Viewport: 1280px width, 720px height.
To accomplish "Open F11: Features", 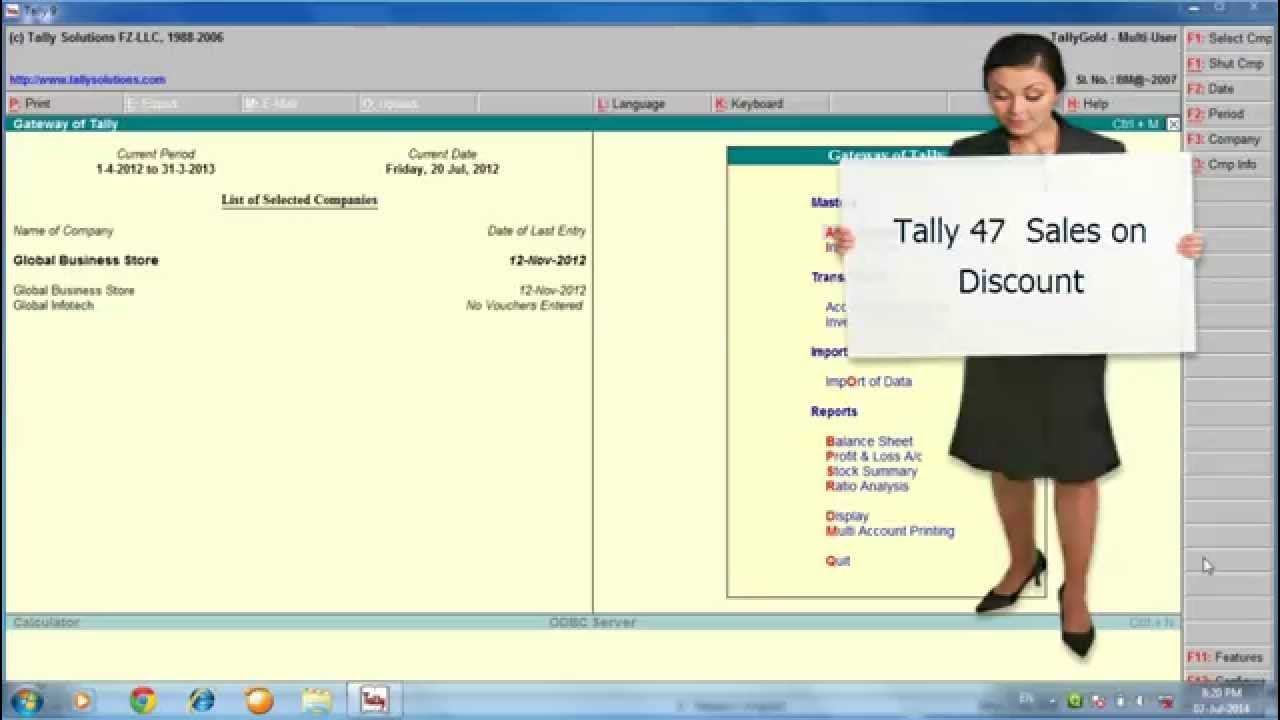I will (x=1229, y=657).
